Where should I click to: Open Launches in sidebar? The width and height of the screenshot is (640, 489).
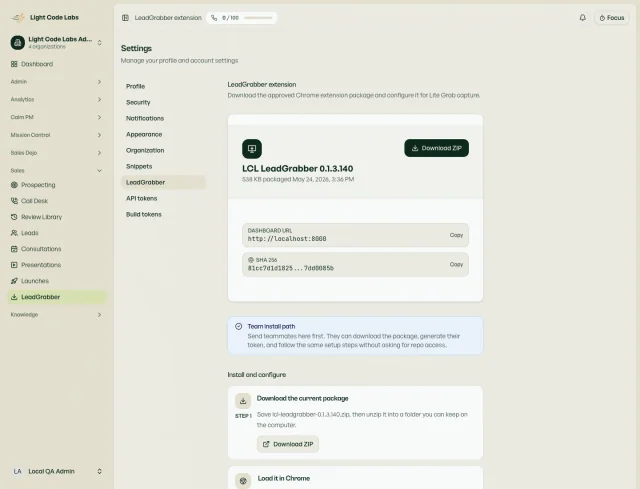click(56, 281)
